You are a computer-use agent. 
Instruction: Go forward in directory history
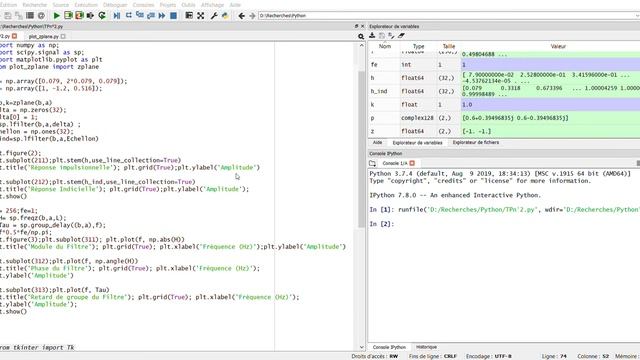pos(252,16)
